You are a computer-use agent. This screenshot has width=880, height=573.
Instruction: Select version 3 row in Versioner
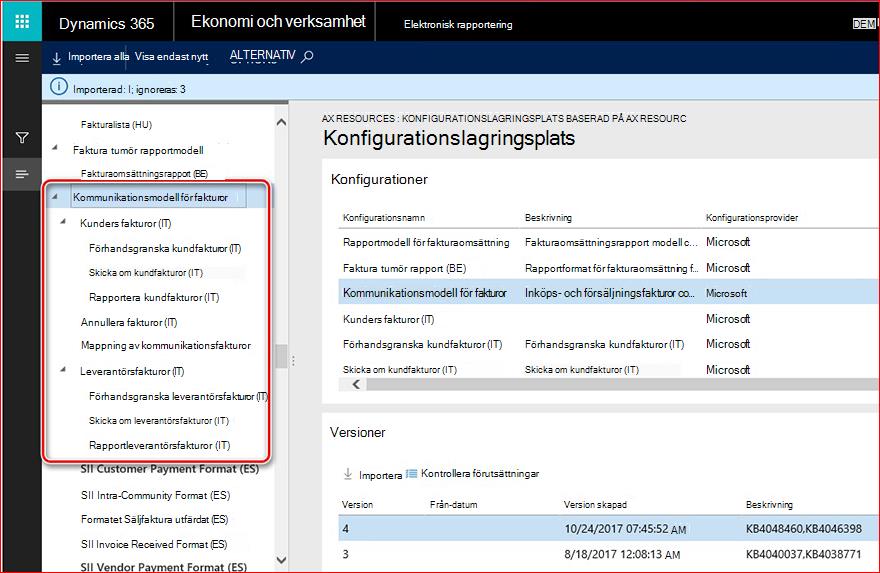(608, 554)
